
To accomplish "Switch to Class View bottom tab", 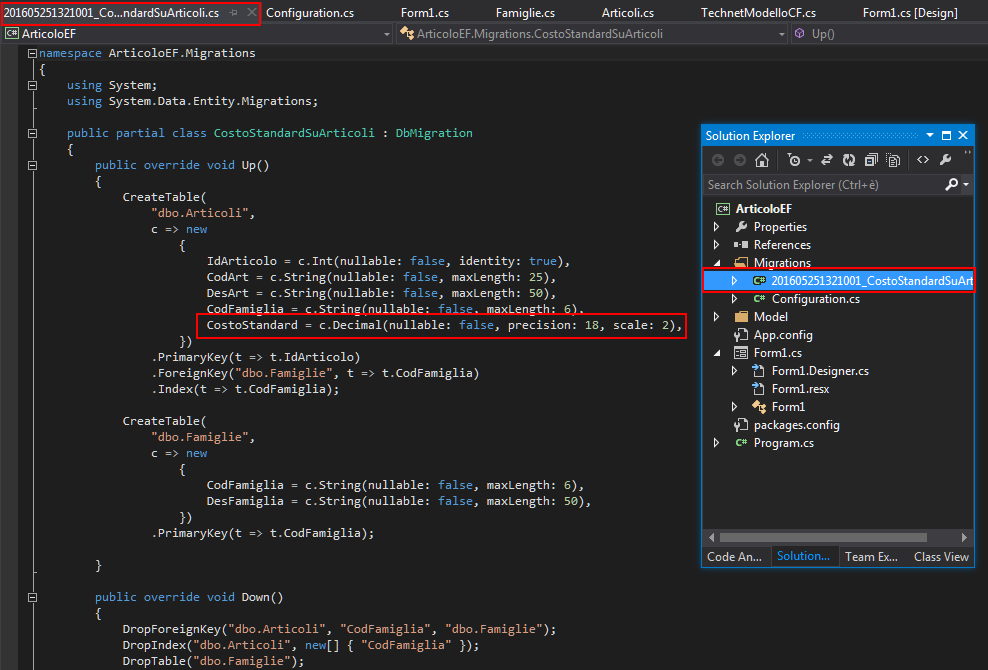I will pyautogui.click(x=941, y=557).
